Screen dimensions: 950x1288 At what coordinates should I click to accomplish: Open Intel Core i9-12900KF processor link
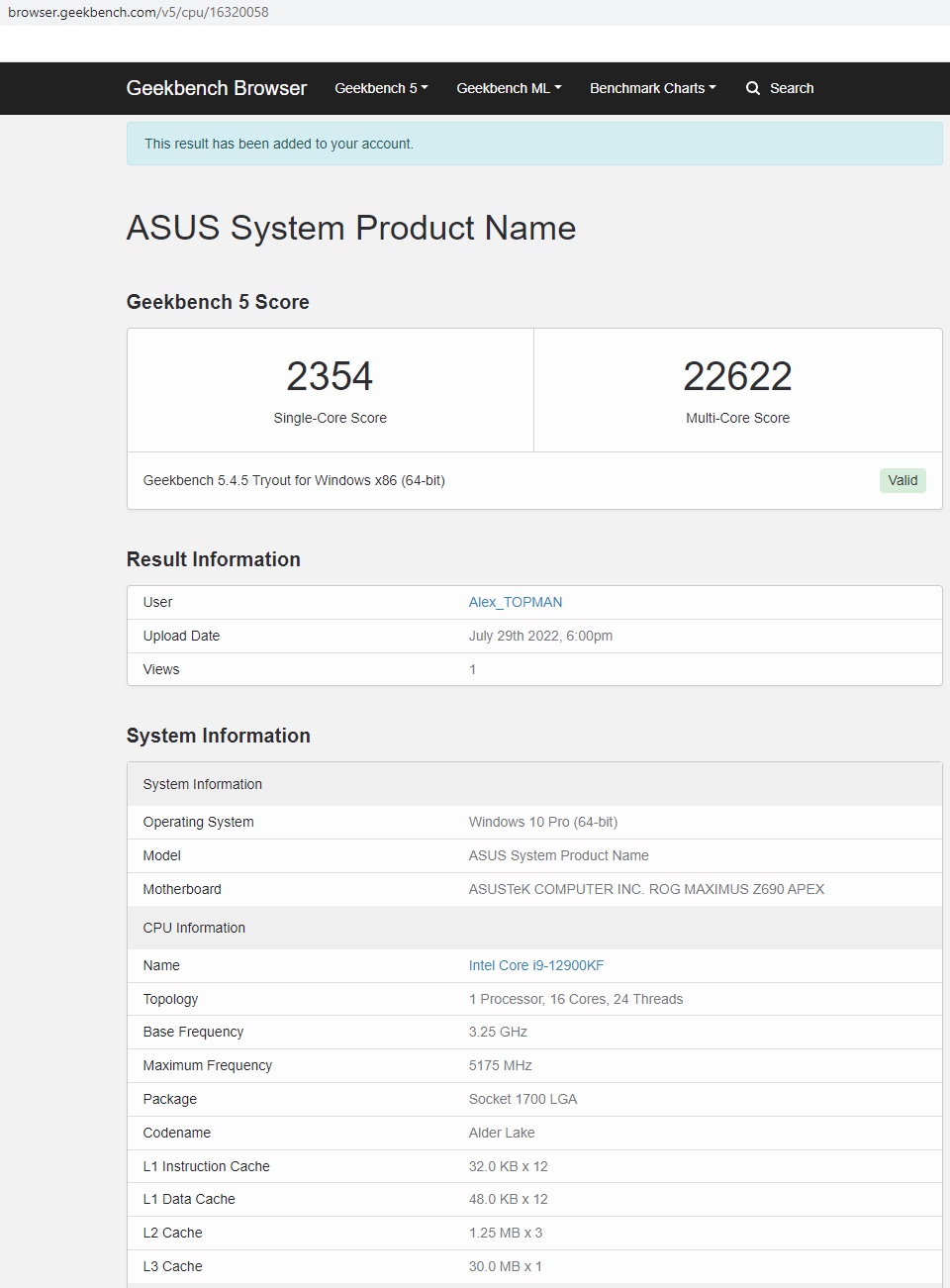pos(536,965)
